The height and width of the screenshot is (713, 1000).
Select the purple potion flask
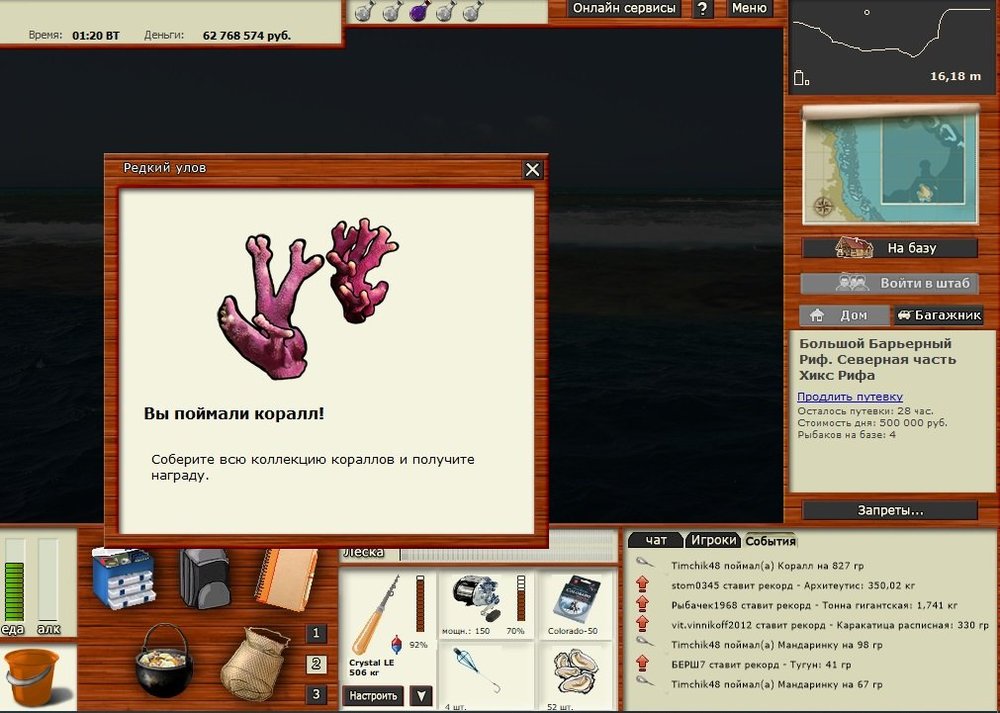tap(420, 11)
